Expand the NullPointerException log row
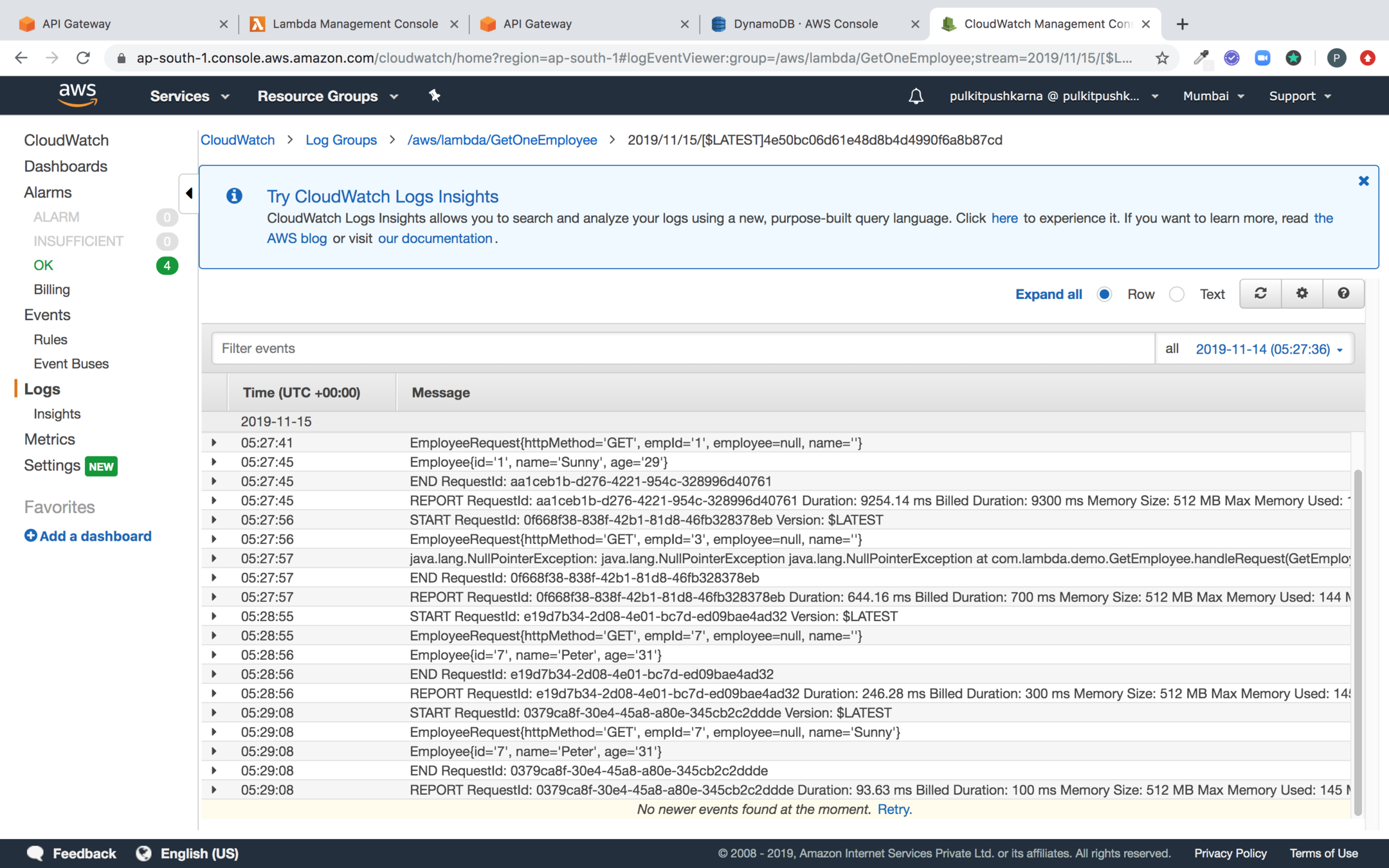 [214, 558]
